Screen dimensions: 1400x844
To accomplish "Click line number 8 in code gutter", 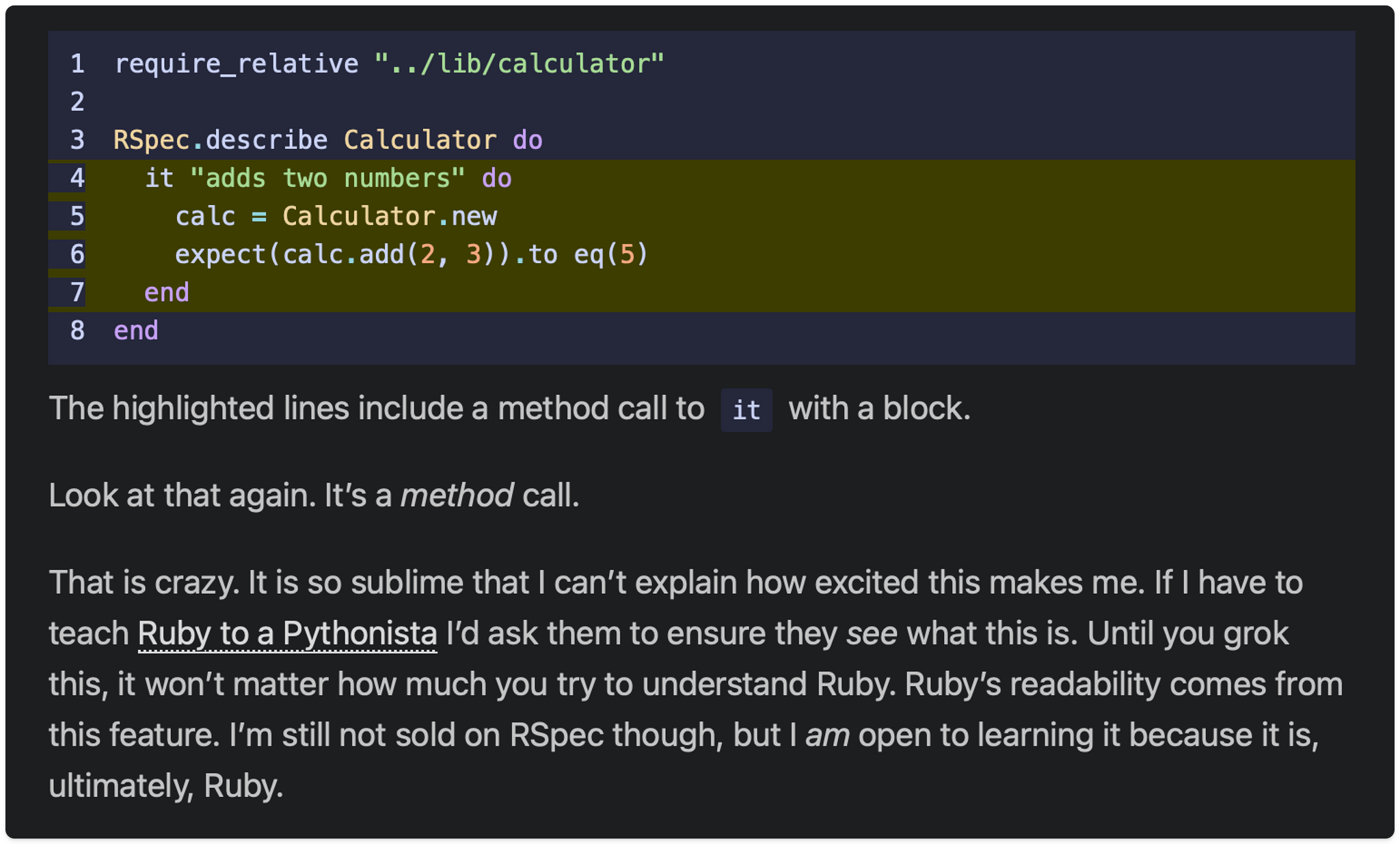I will [77, 331].
